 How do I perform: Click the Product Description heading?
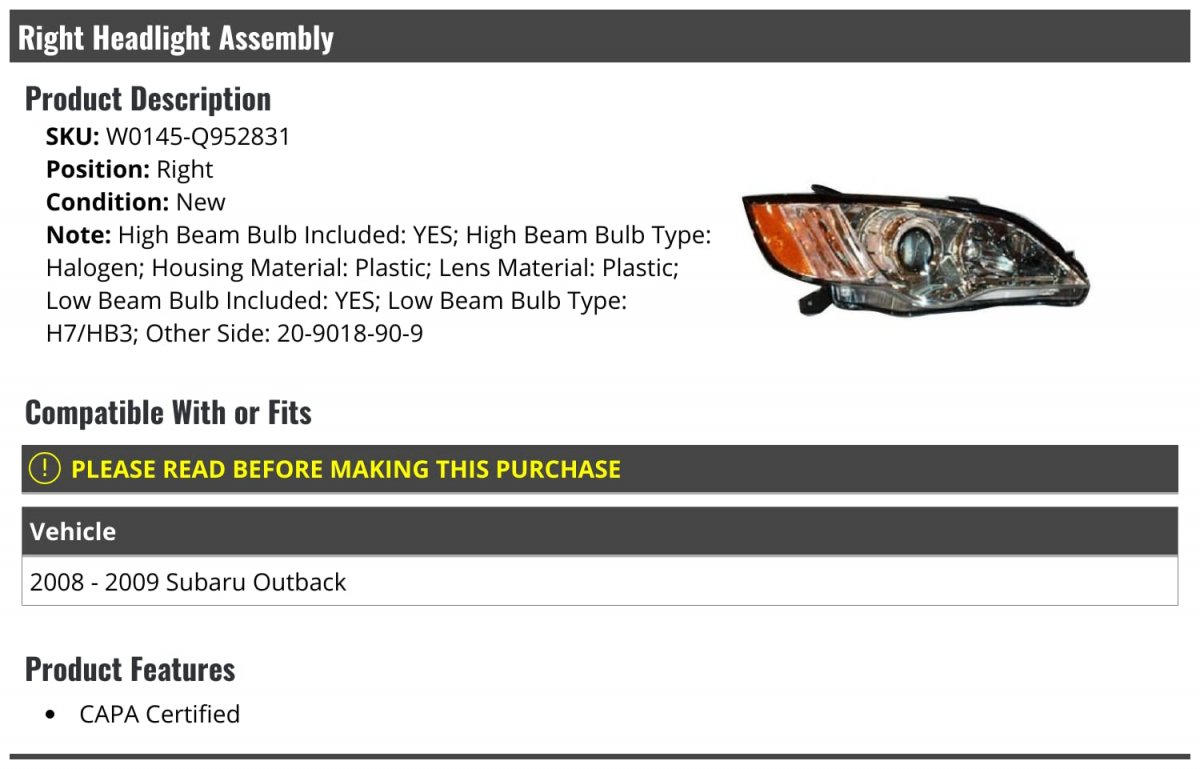point(148,99)
